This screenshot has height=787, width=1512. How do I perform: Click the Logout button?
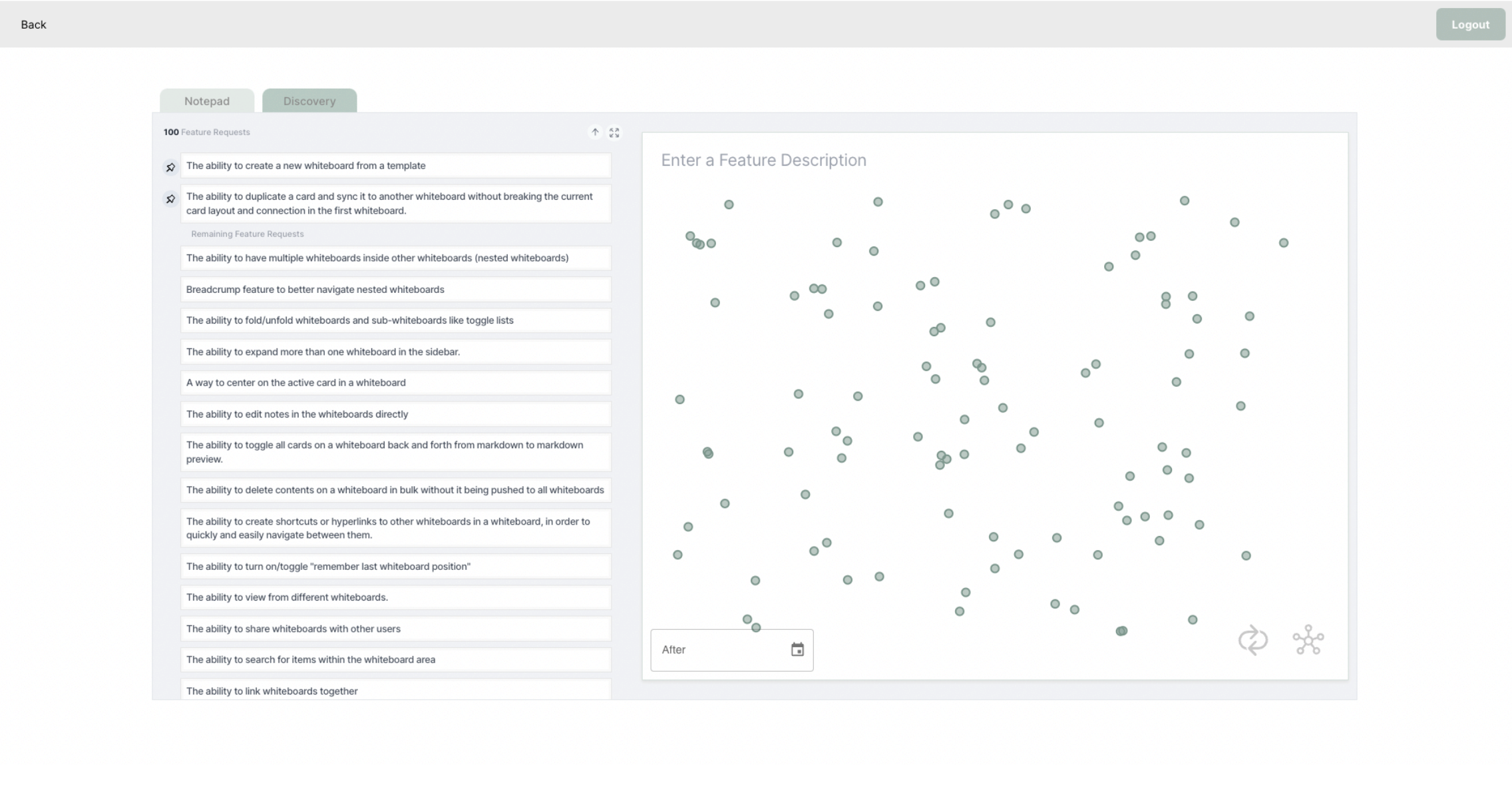tap(1470, 25)
